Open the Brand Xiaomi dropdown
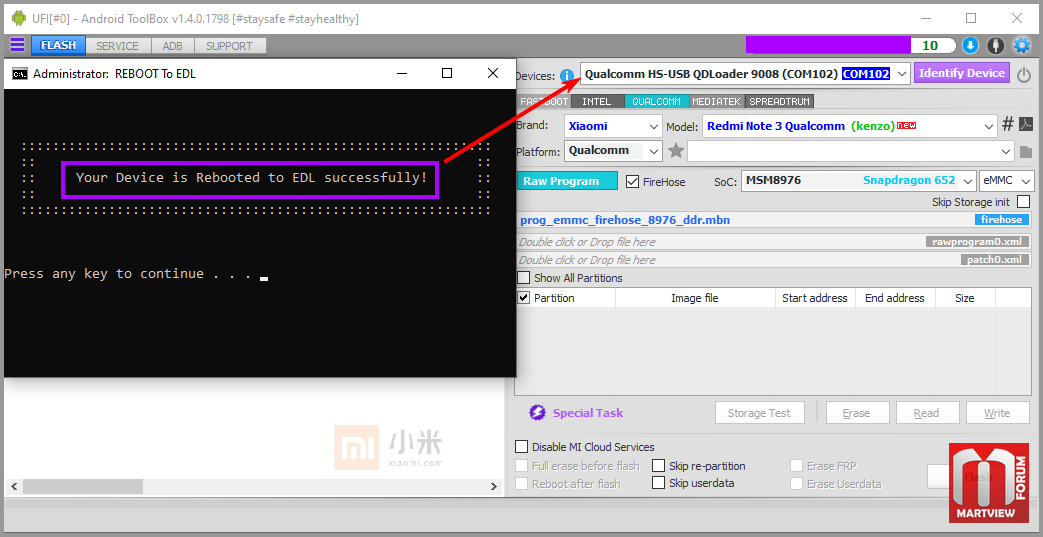 tap(613, 126)
